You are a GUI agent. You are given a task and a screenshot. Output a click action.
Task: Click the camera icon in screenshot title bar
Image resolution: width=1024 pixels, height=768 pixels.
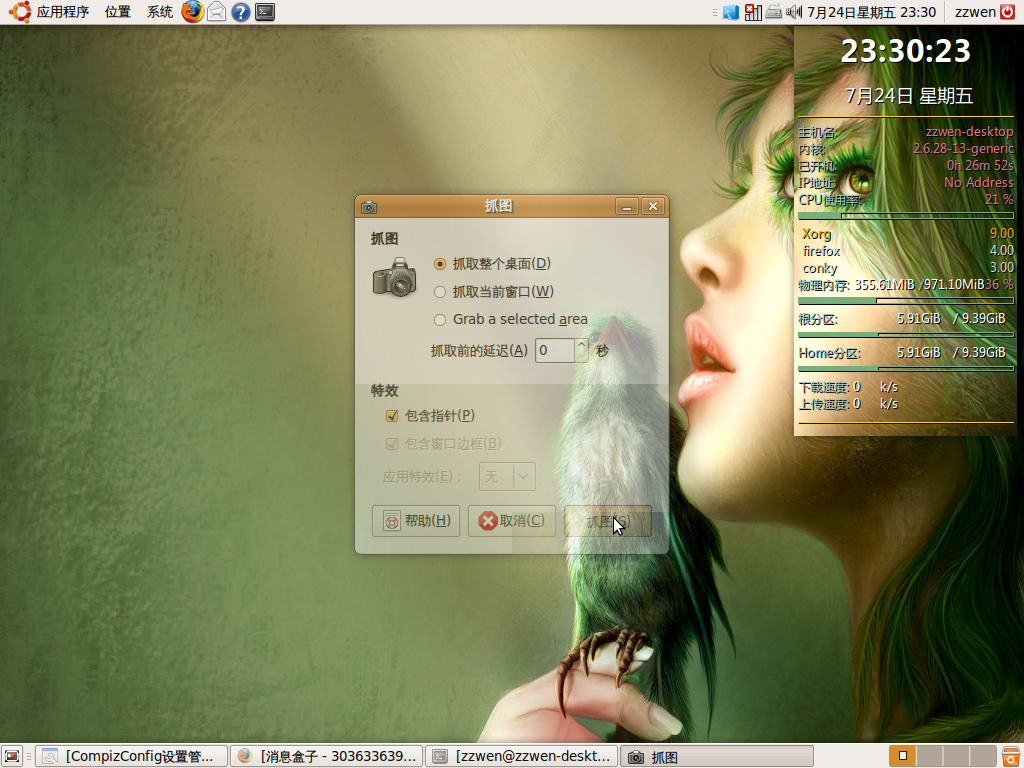(x=369, y=207)
